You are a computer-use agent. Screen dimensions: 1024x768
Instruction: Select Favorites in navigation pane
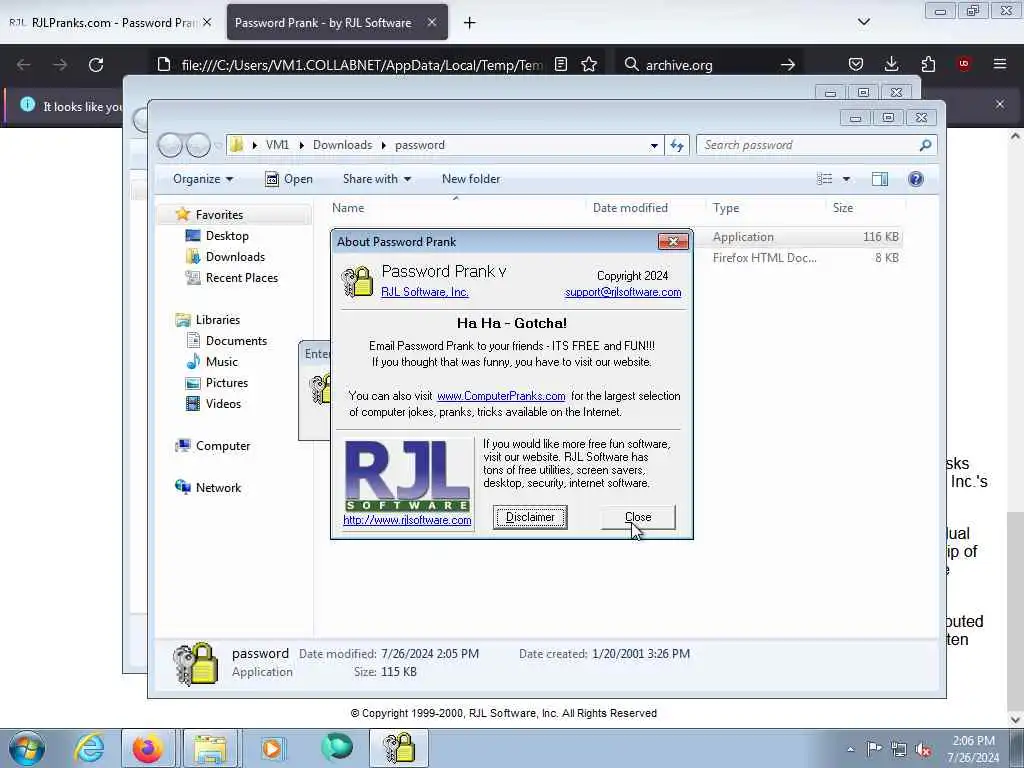pyautogui.click(x=219, y=215)
